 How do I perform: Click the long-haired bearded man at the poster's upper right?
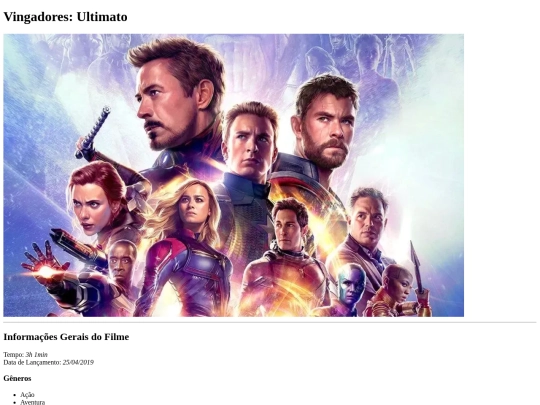pyautogui.click(x=325, y=122)
